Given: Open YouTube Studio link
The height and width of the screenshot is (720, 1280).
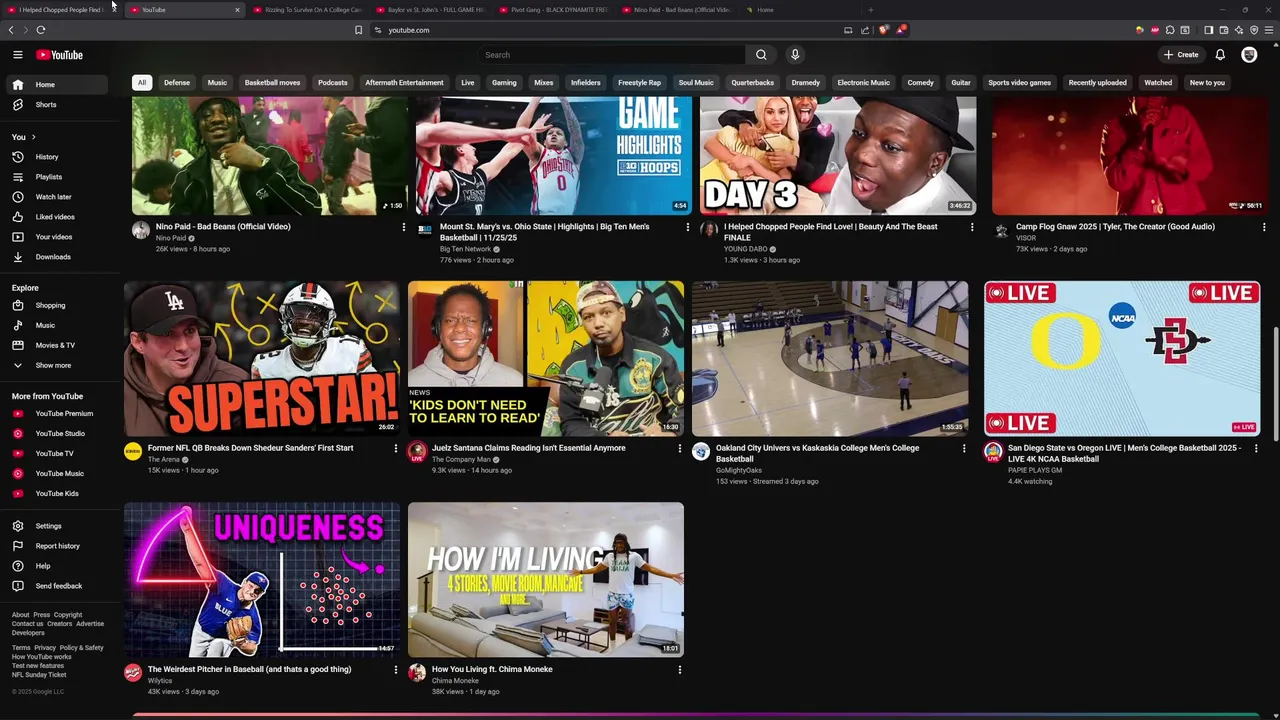Looking at the screenshot, I should click(x=60, y=433).
